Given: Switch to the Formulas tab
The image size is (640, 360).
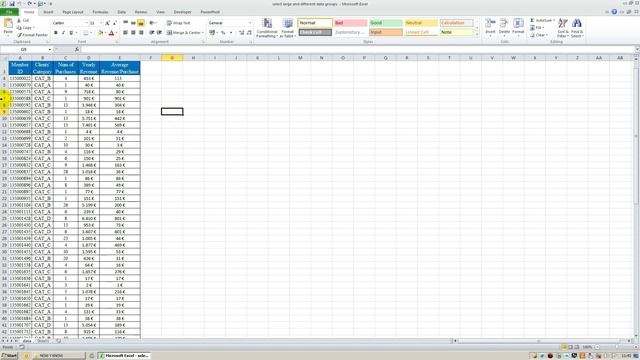Looking at the screenshot, I should 100,12.
